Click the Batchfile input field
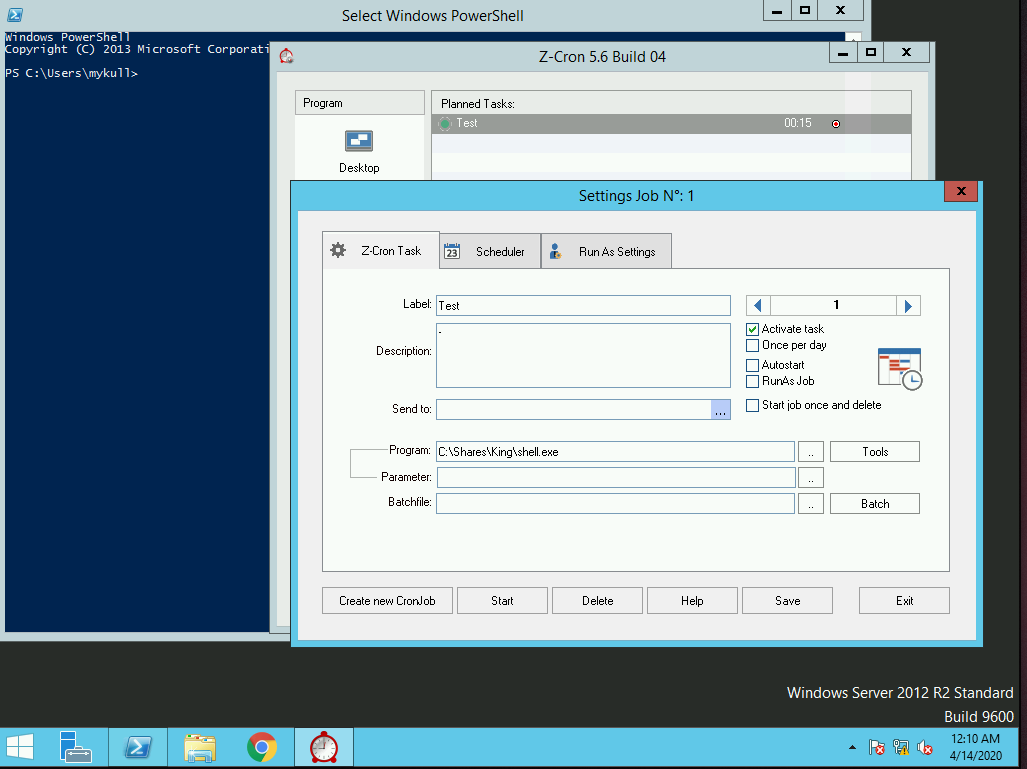This screenshot has width=1027, height=769. [x=615, y=504]
